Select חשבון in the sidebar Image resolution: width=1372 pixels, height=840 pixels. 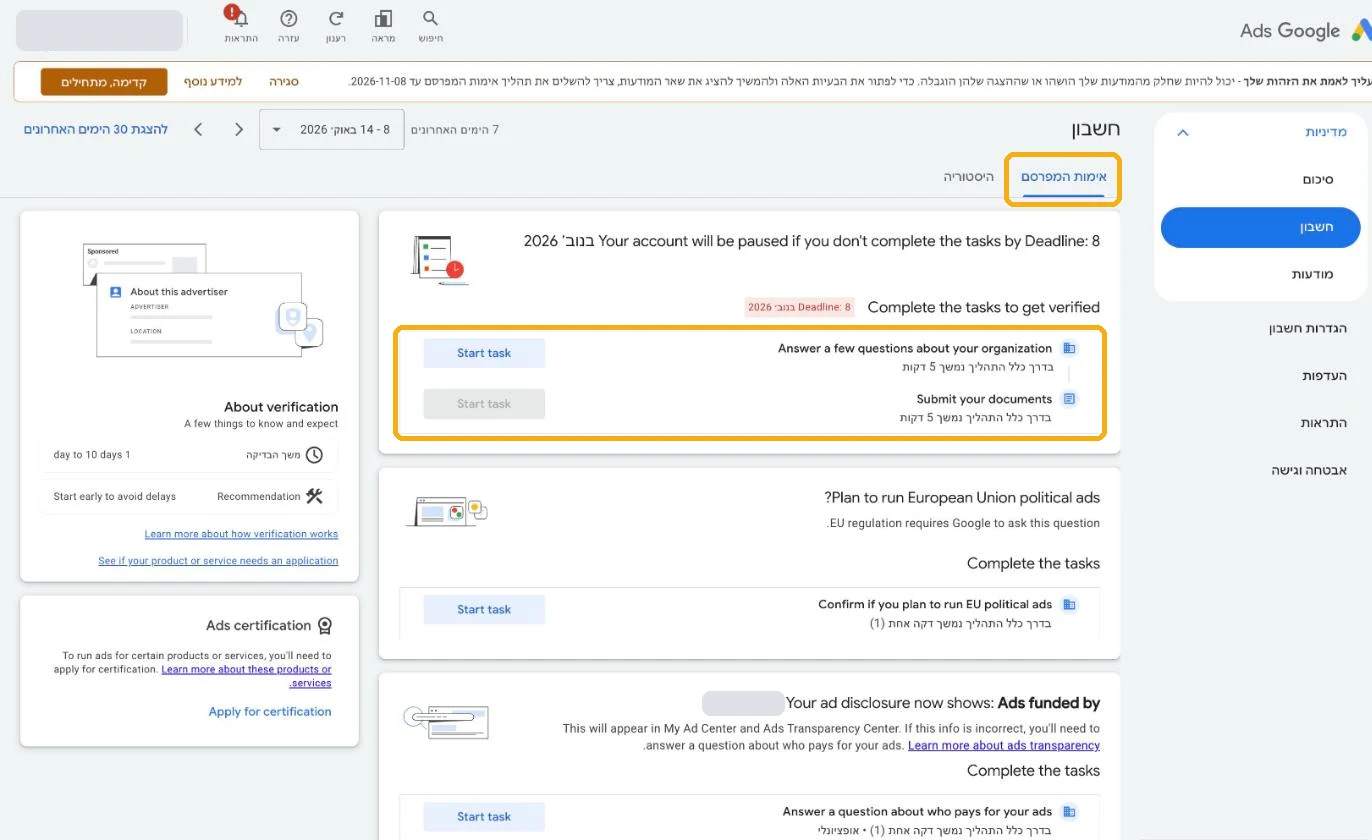click(x=1260, y=227)
